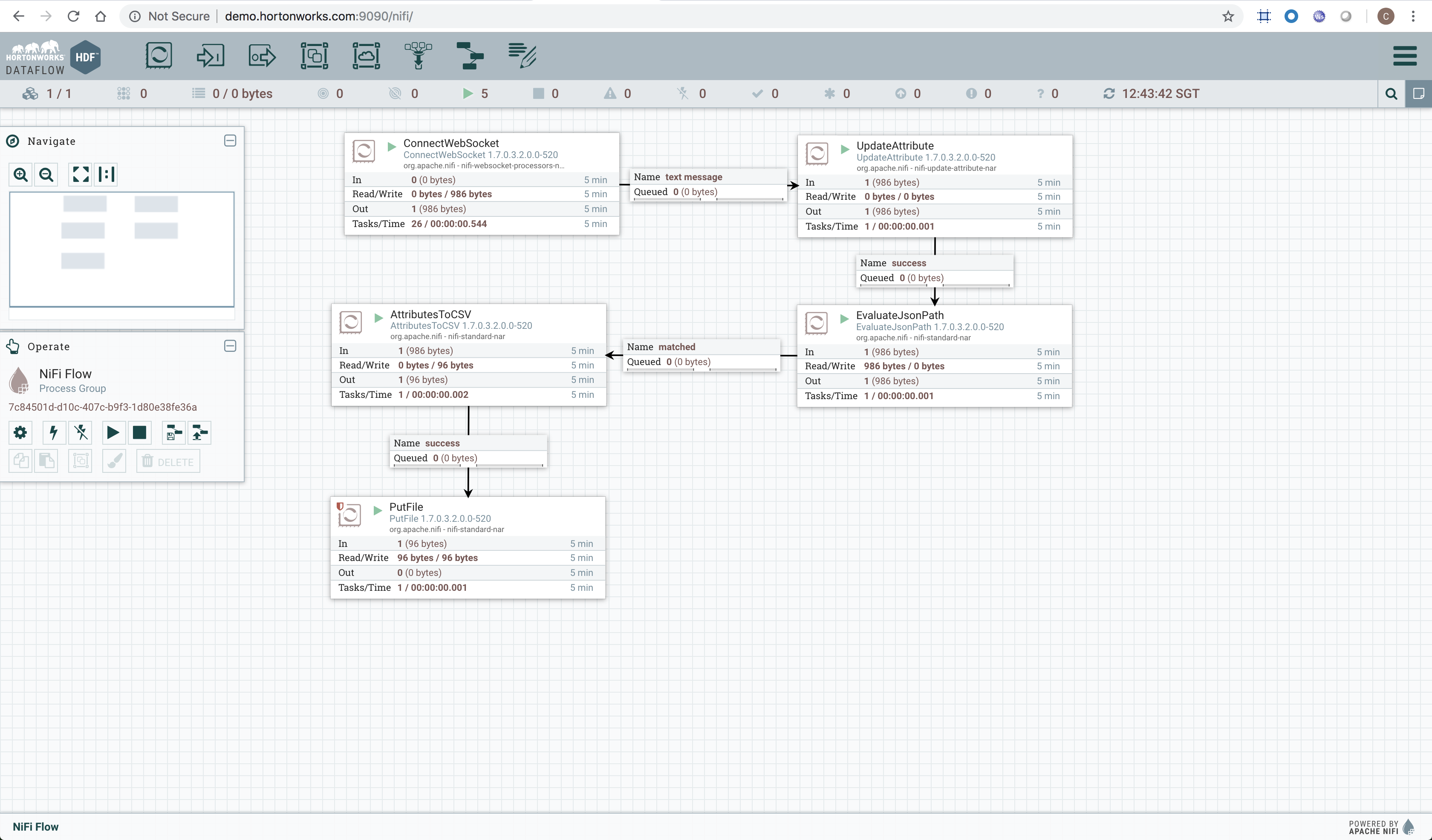1432x840 pixels.
Task: Click the queued 0 / 0 bytes status
Action: pos(232,94)
